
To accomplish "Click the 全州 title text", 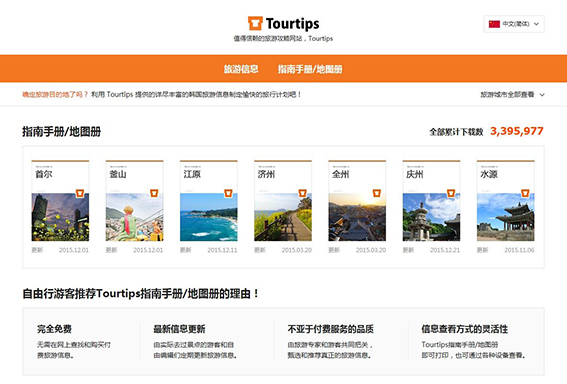I will click(x=341, y=174).
